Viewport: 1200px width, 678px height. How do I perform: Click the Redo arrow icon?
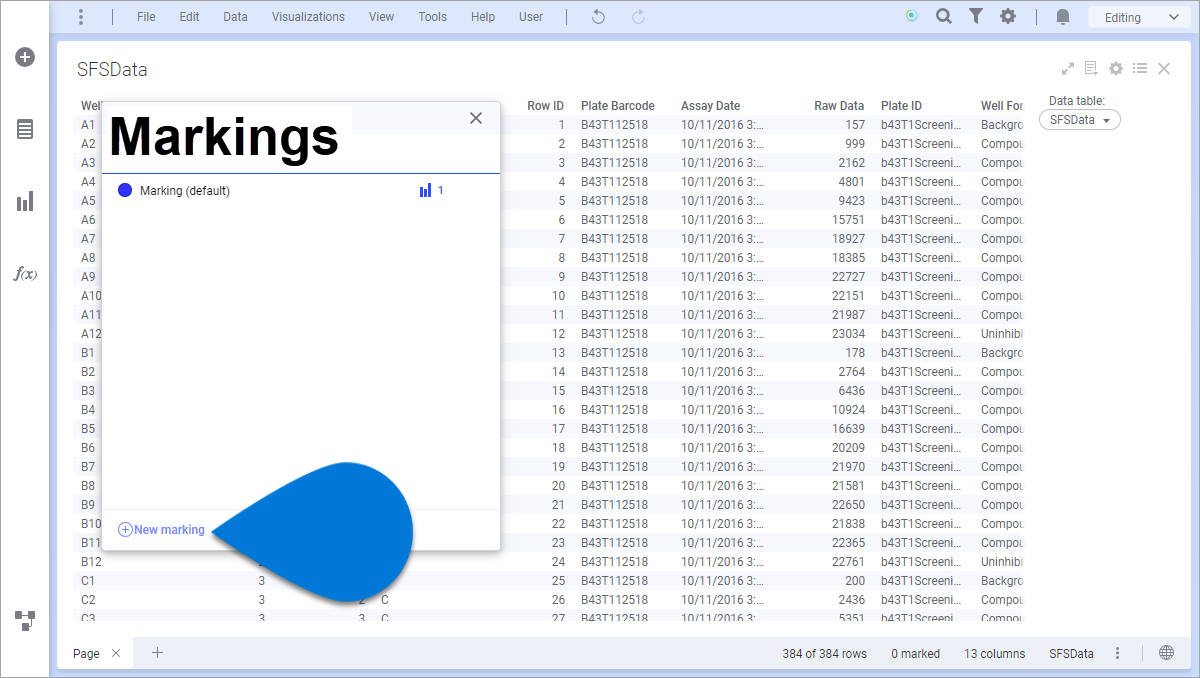tap(638, 17)
